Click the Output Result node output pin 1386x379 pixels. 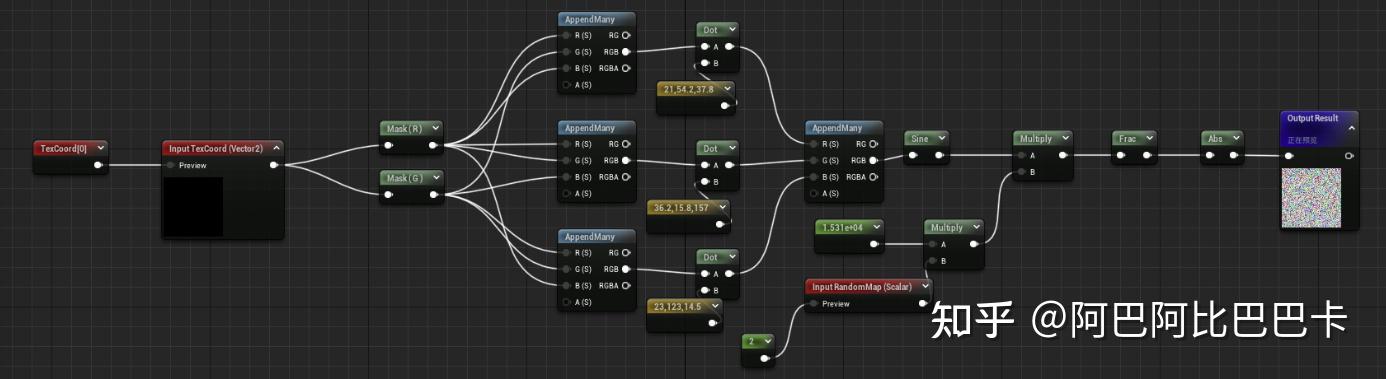point(1349,155)
